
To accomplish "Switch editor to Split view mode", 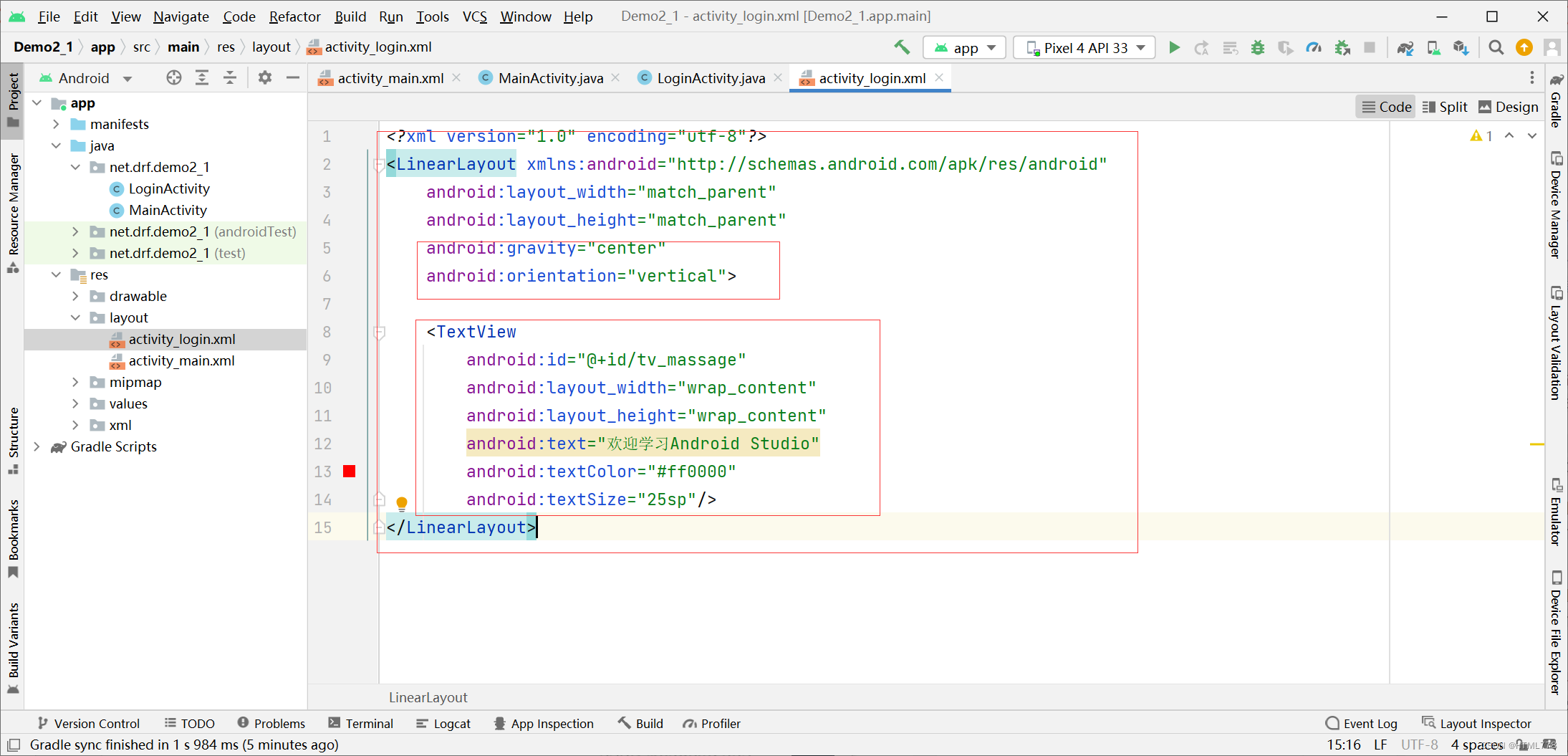I will pos(1444,107).
